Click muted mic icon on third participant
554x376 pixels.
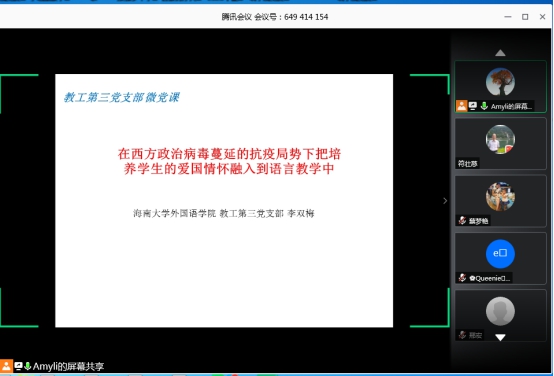tap(462, 221)
